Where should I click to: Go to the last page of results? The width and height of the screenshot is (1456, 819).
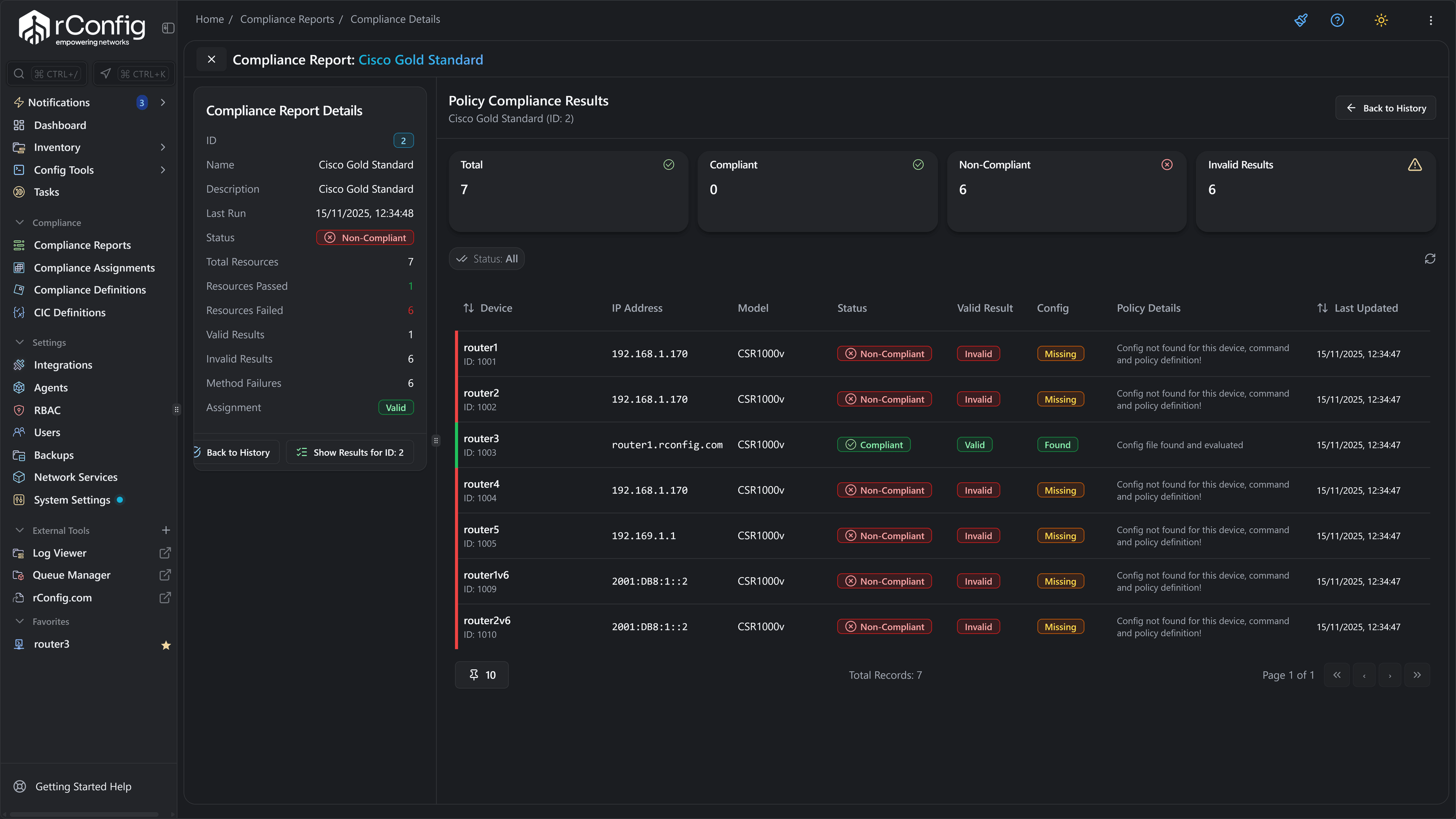(1418, 675)
